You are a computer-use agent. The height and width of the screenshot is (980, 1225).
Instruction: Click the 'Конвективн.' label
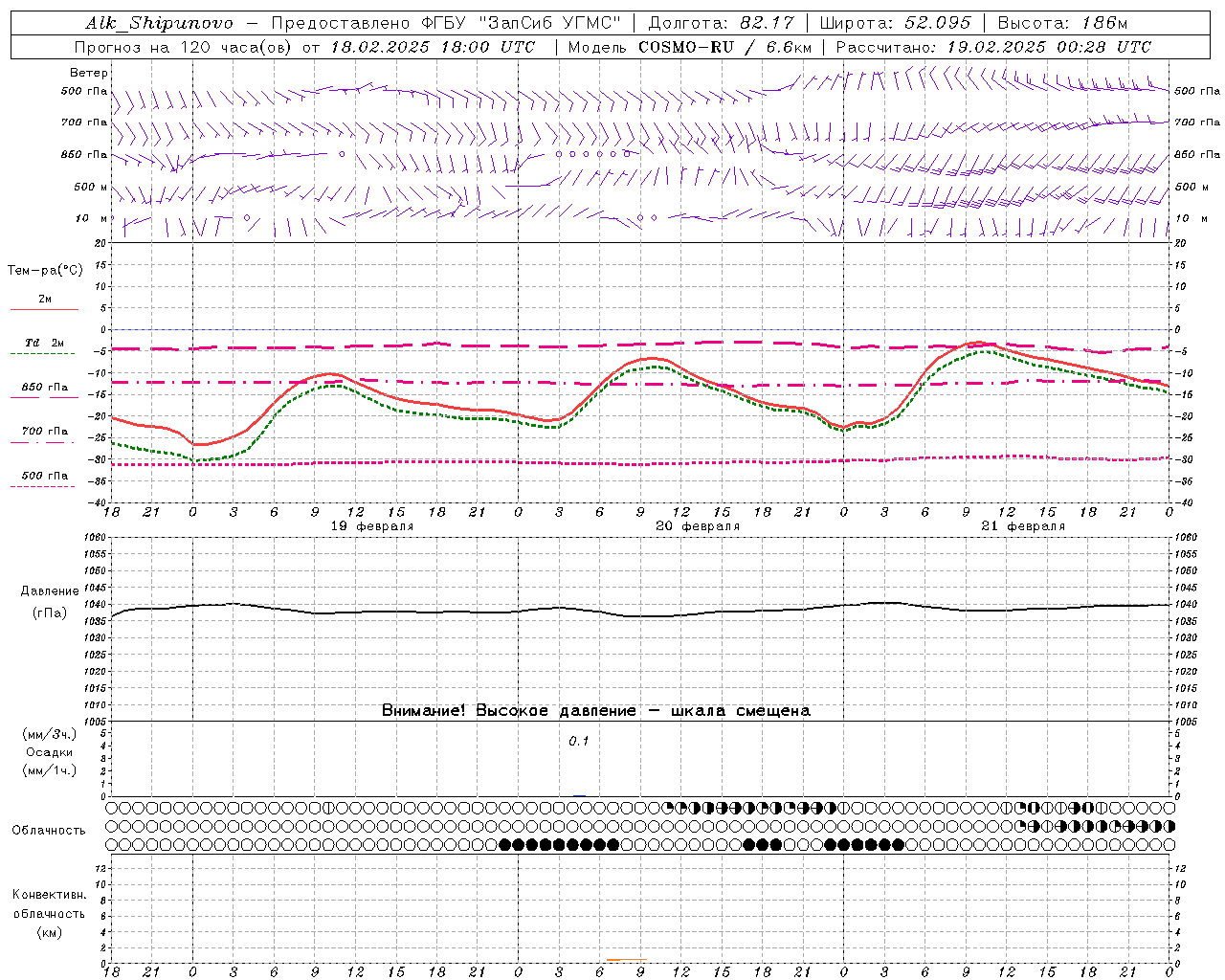(49, 895)
